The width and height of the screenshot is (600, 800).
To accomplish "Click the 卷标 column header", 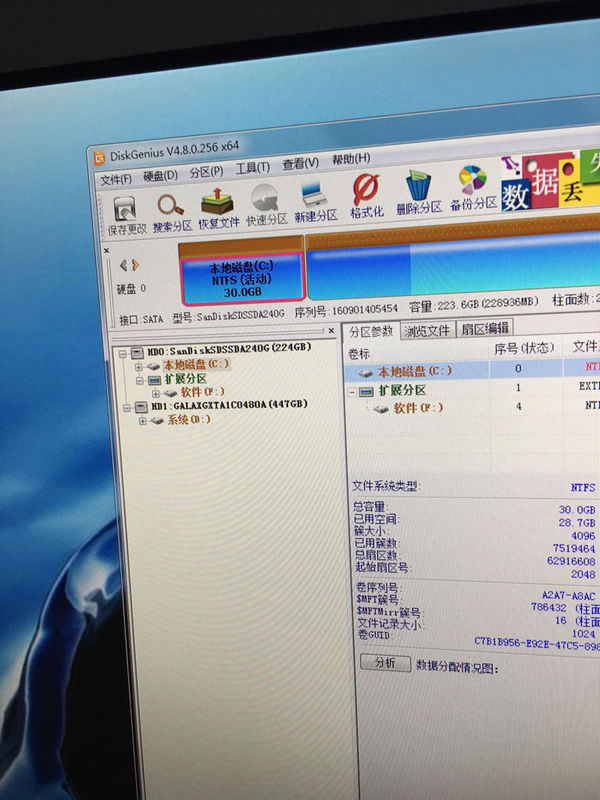I will pyautogui.click(x=359, y=354).
